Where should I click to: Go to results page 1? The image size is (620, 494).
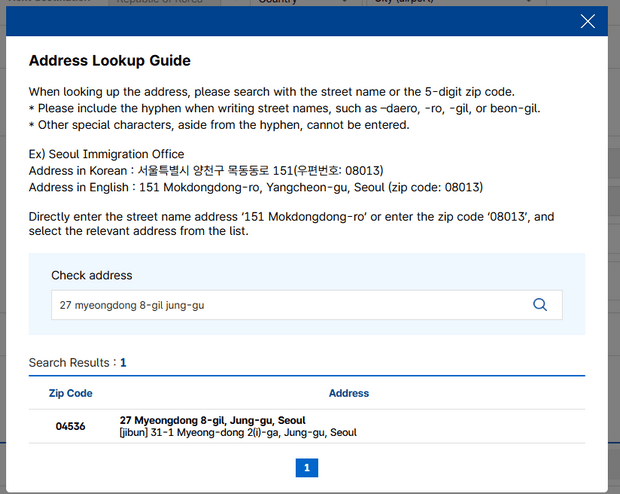pyautogui.click(x=306, y=467)
